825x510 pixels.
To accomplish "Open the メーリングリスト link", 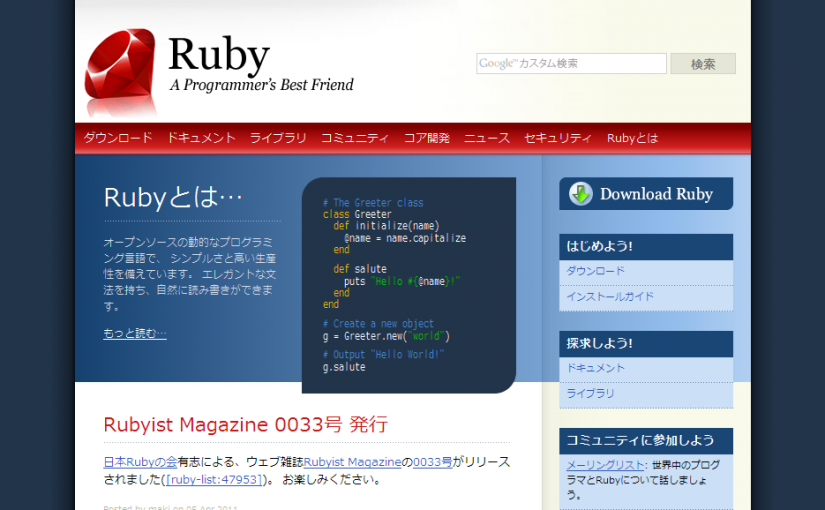I will click(605, 465).
